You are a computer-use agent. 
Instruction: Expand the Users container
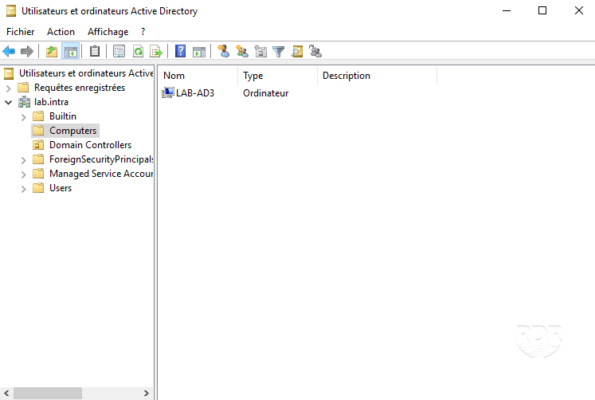tap(24, 189)
